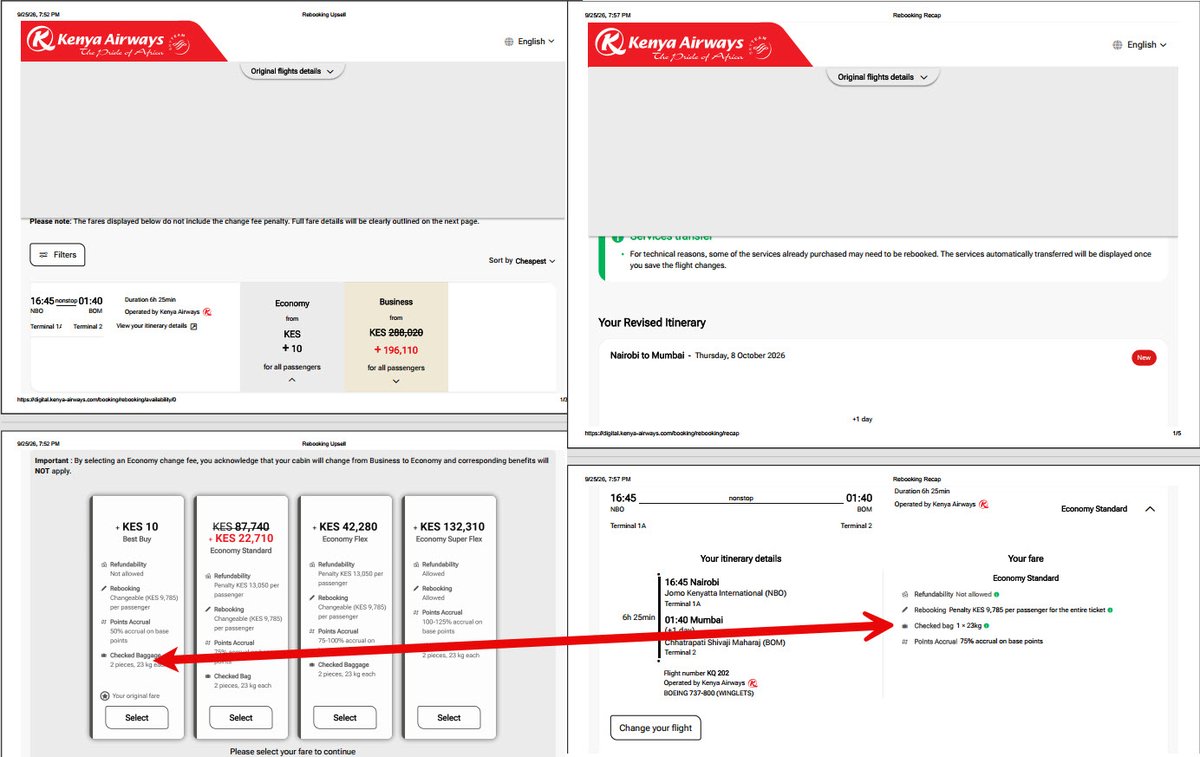Open English language dropdown on Rebooking Upsell page
Viewport: 1200px width, 757px height.
click(x=531, y=42)
